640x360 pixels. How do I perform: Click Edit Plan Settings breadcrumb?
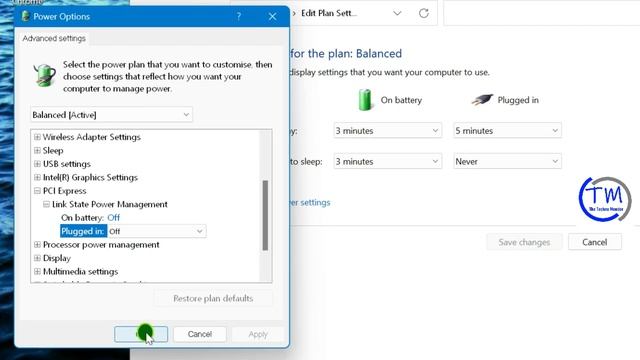[329, 13]
